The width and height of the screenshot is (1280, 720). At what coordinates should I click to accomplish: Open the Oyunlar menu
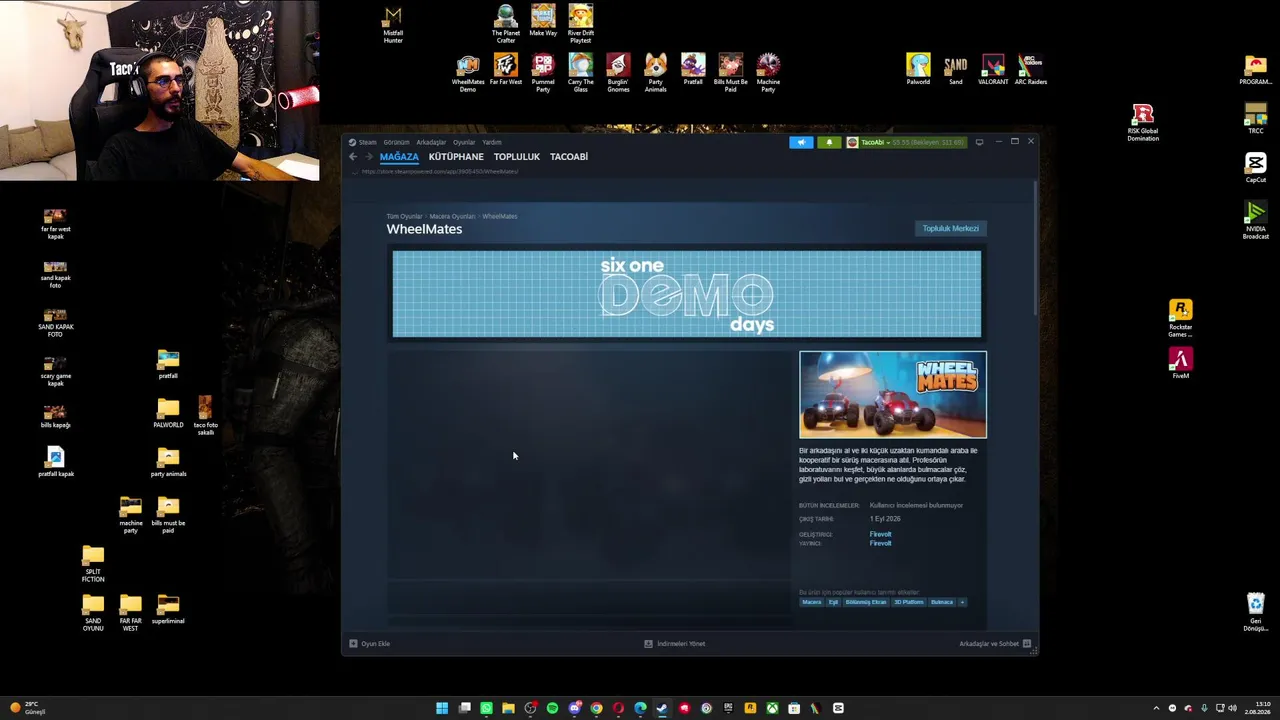(464, 142)
